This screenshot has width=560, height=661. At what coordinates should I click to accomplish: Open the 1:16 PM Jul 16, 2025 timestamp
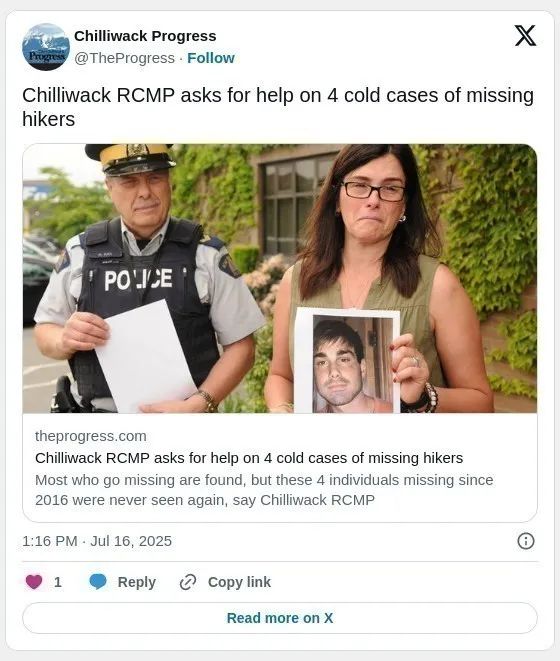tap(97, 541)
